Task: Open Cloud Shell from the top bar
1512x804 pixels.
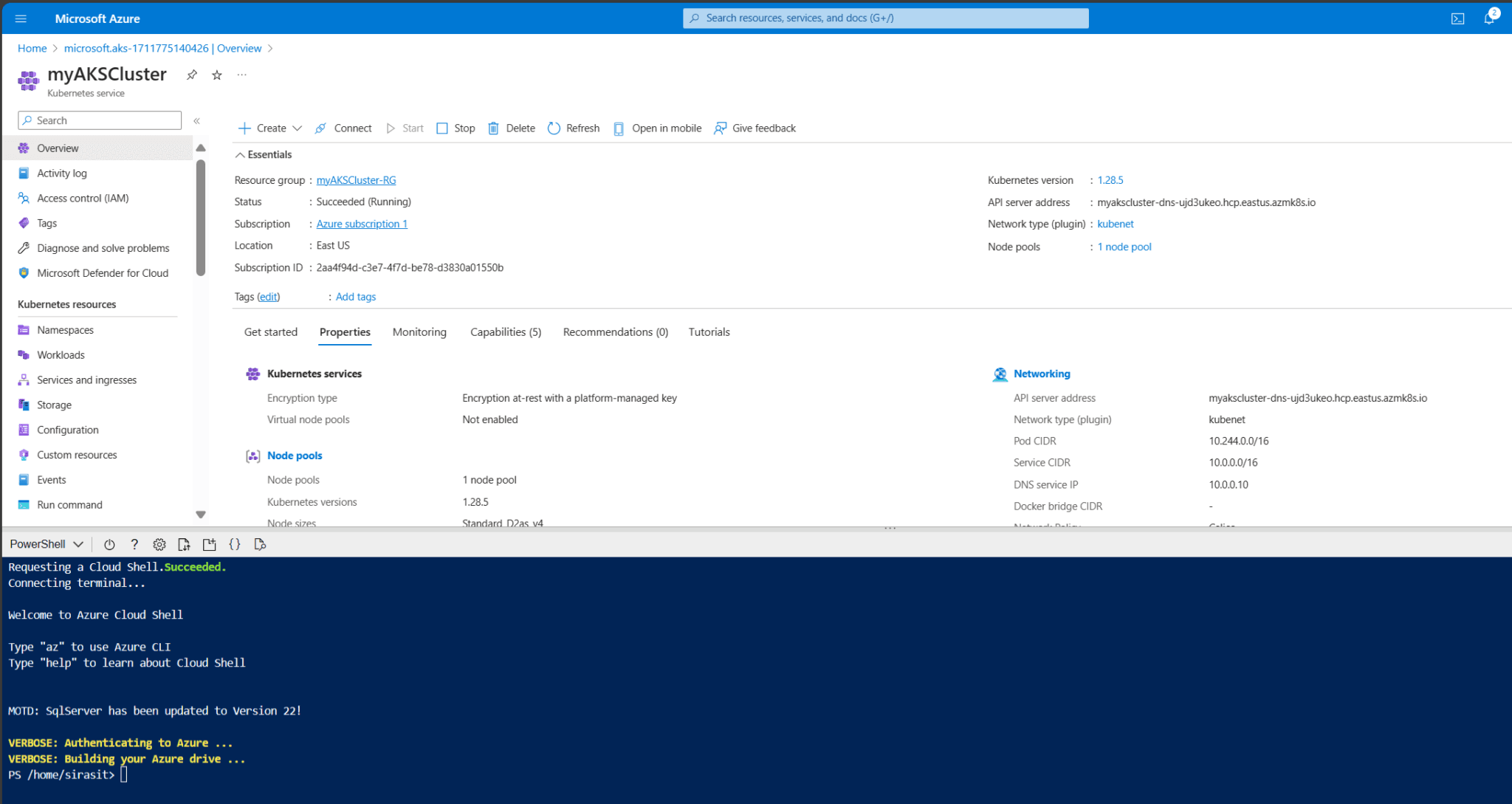Action: [1457, 18]
